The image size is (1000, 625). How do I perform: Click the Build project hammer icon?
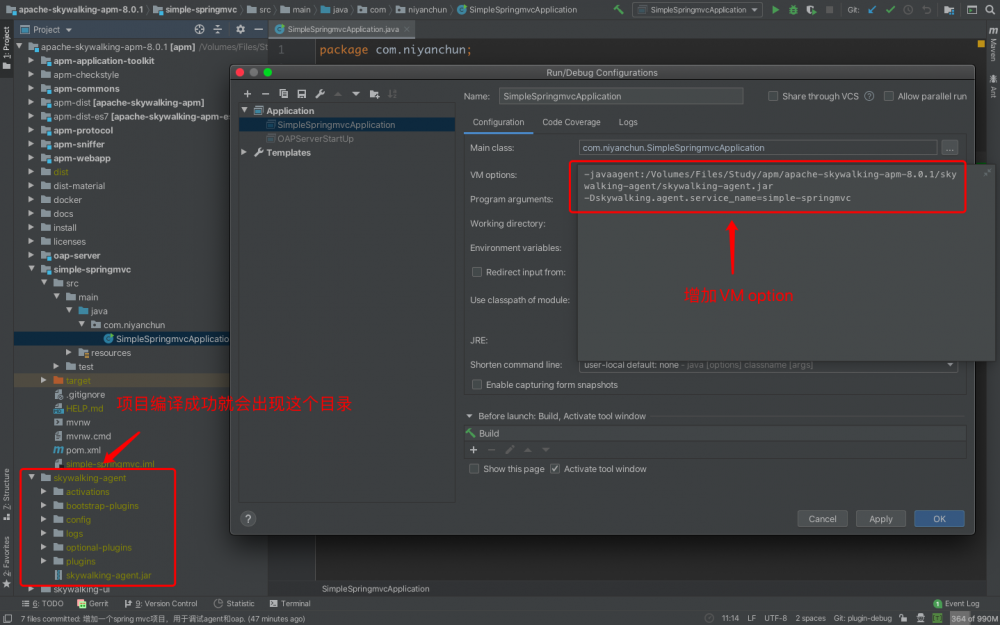pos(619,10)
